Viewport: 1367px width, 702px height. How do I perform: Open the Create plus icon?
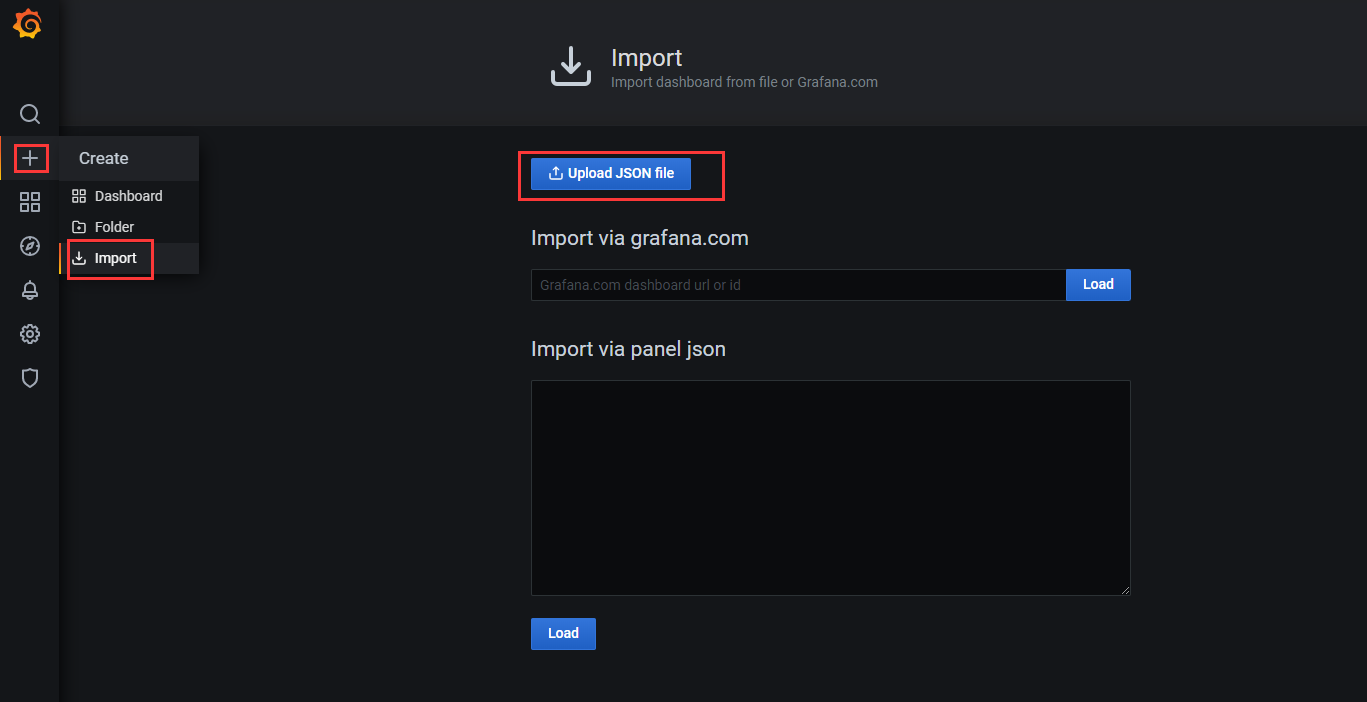click(30, 158)
